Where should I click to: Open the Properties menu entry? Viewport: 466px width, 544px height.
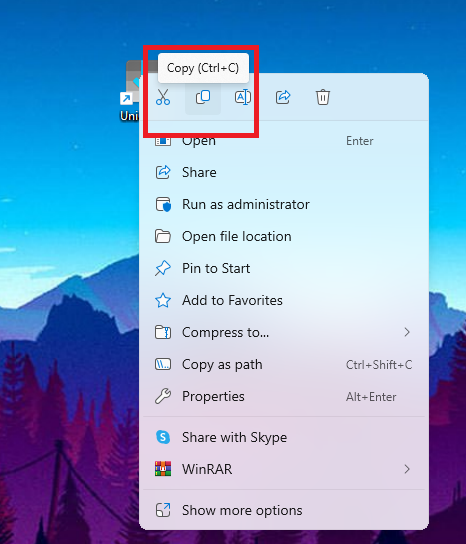click(x=284, y=396)
